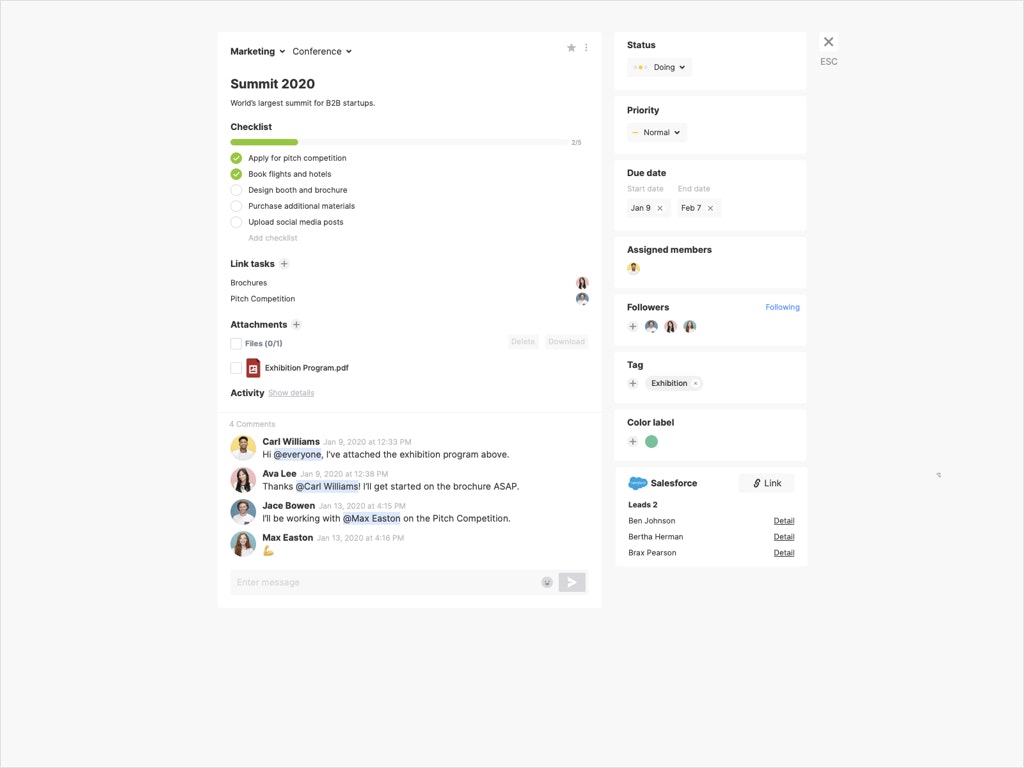This screenshot has height=768, width=1024.
Task: Remove the Jan 9 start date
Action: tap(660, 208)
